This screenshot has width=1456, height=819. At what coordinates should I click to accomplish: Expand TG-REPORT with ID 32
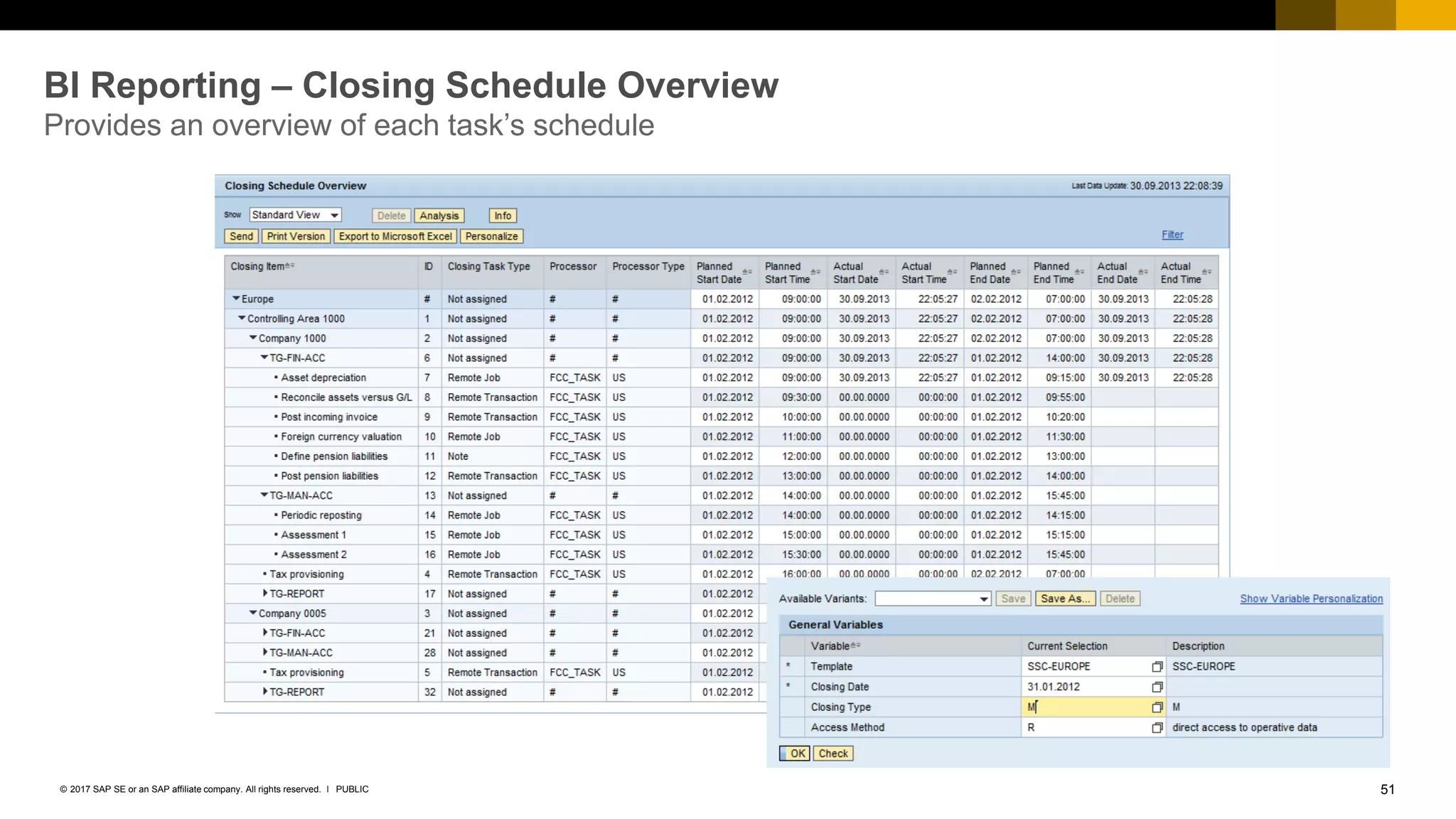tap(265, 691)
